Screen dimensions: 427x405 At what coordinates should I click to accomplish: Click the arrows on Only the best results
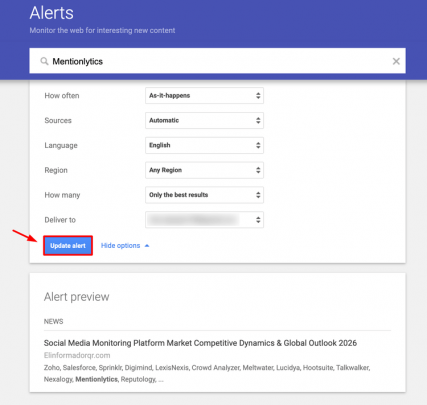pyautogui.click(x=258, y=195)
